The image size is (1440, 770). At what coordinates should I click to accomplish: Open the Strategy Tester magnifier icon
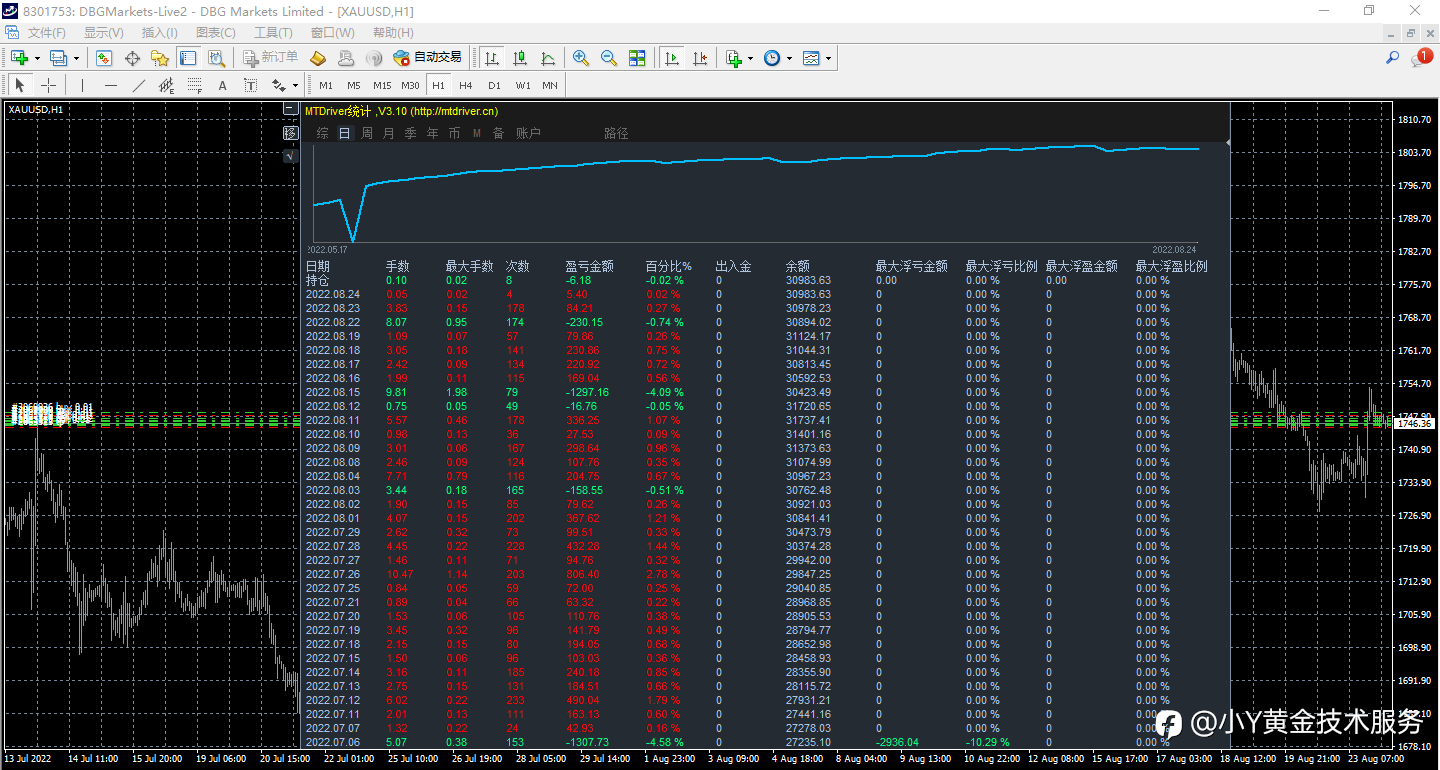215,58
